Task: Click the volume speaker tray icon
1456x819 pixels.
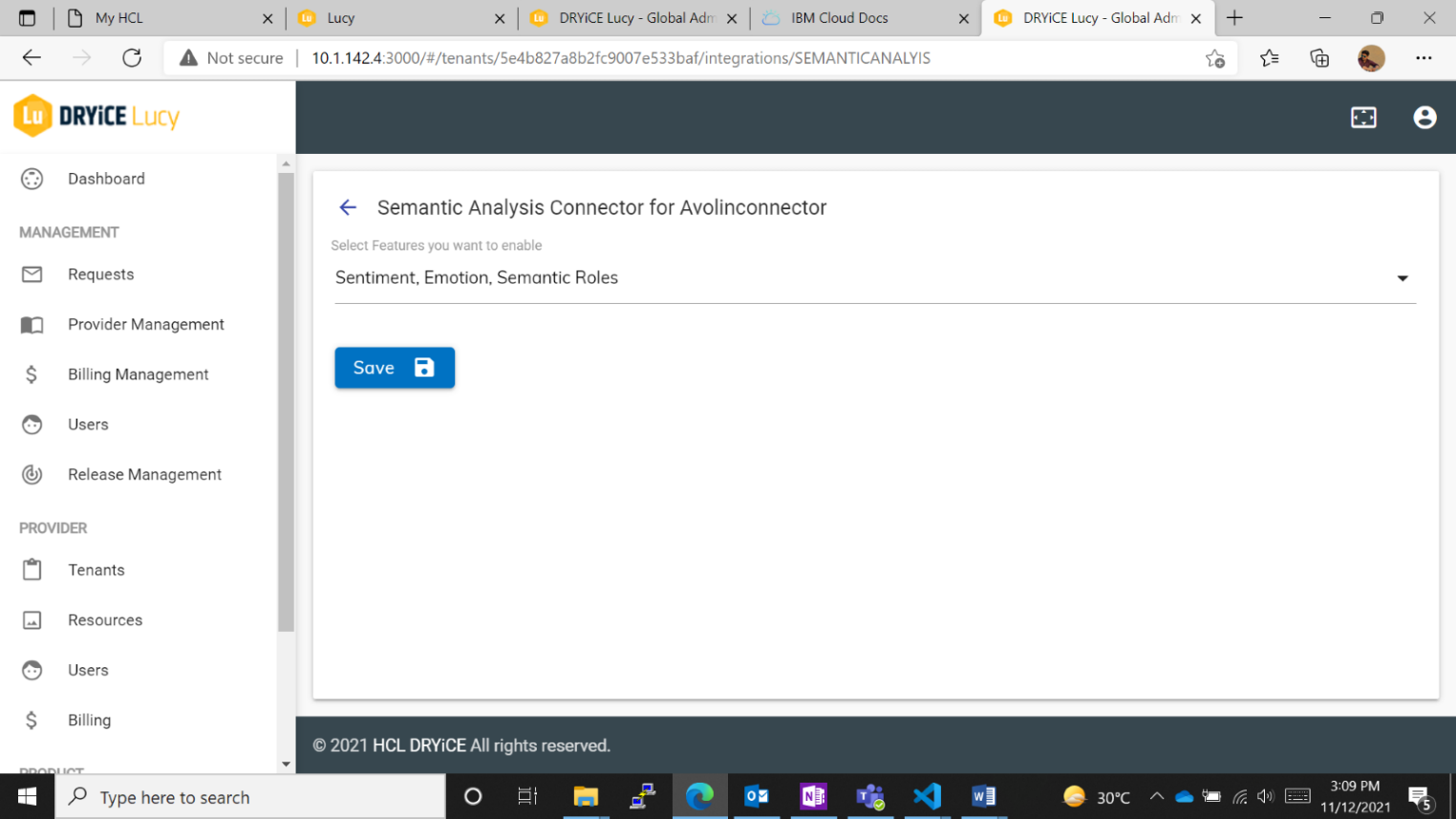Action: 1266,796
